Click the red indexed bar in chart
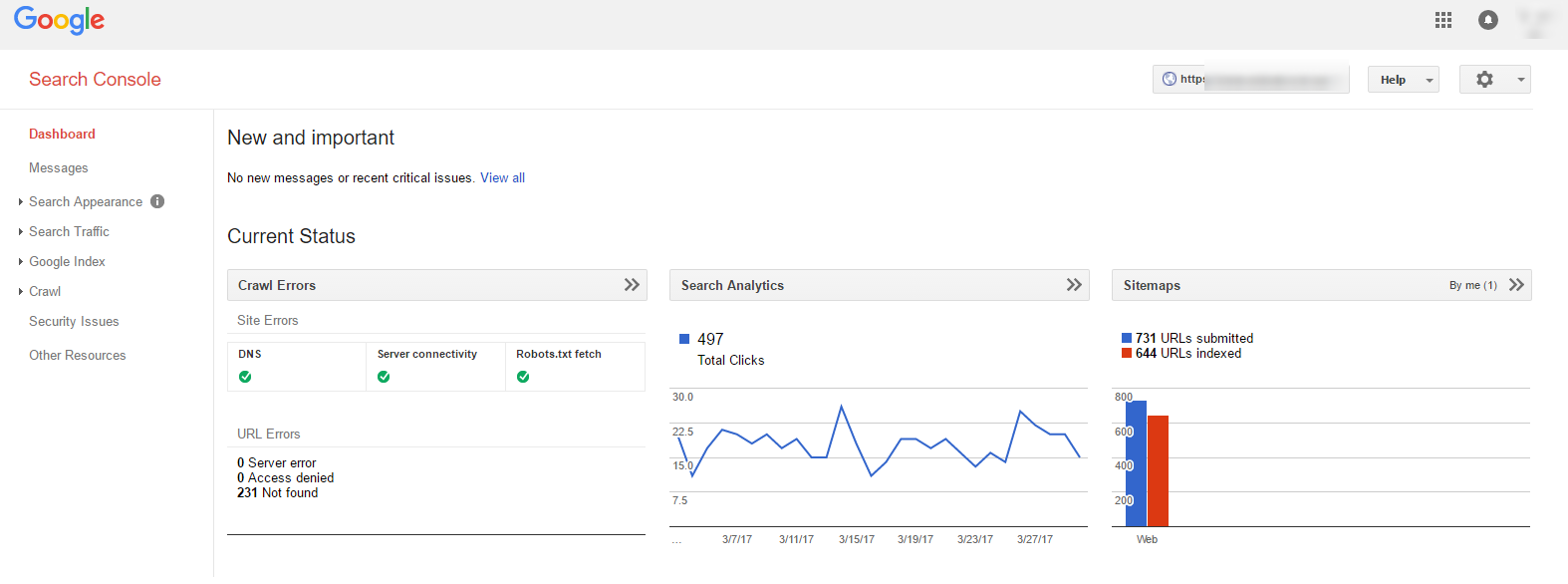 coord(1158,470)
